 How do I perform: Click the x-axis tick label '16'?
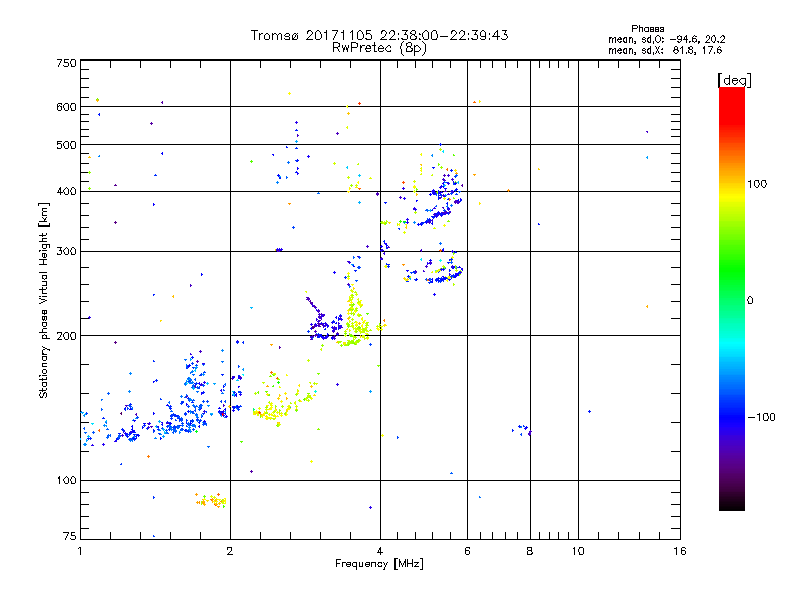pos(680,551)
